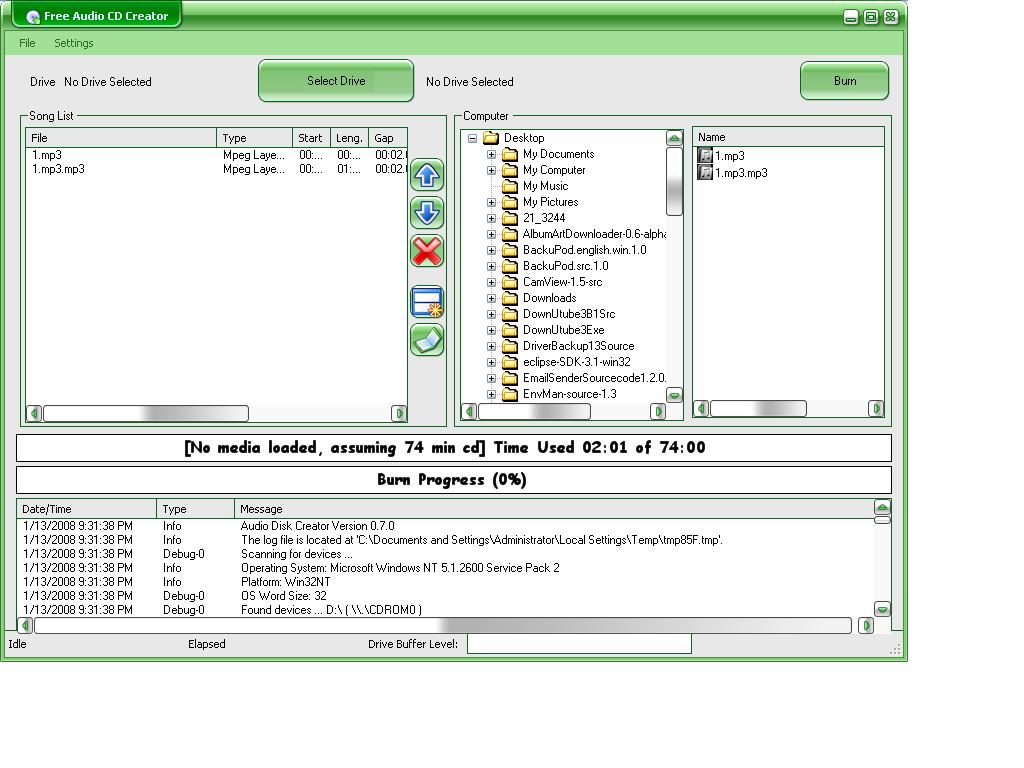
Task: Open the Settings menu
Action: (74, 43)
